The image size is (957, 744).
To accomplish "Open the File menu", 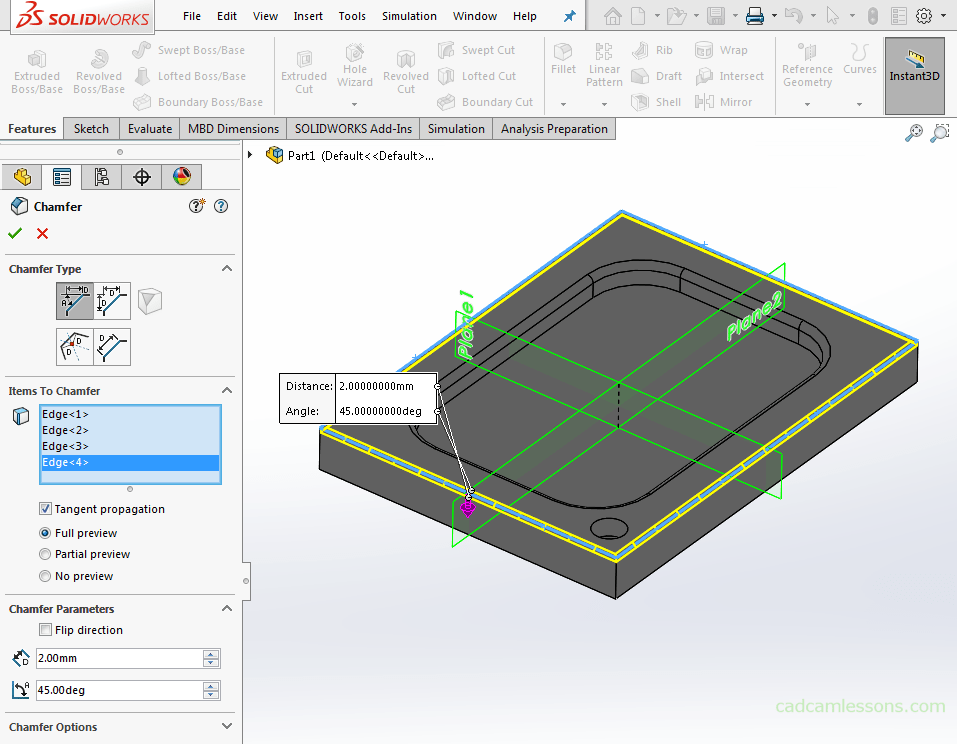I will tap(192, 16).
